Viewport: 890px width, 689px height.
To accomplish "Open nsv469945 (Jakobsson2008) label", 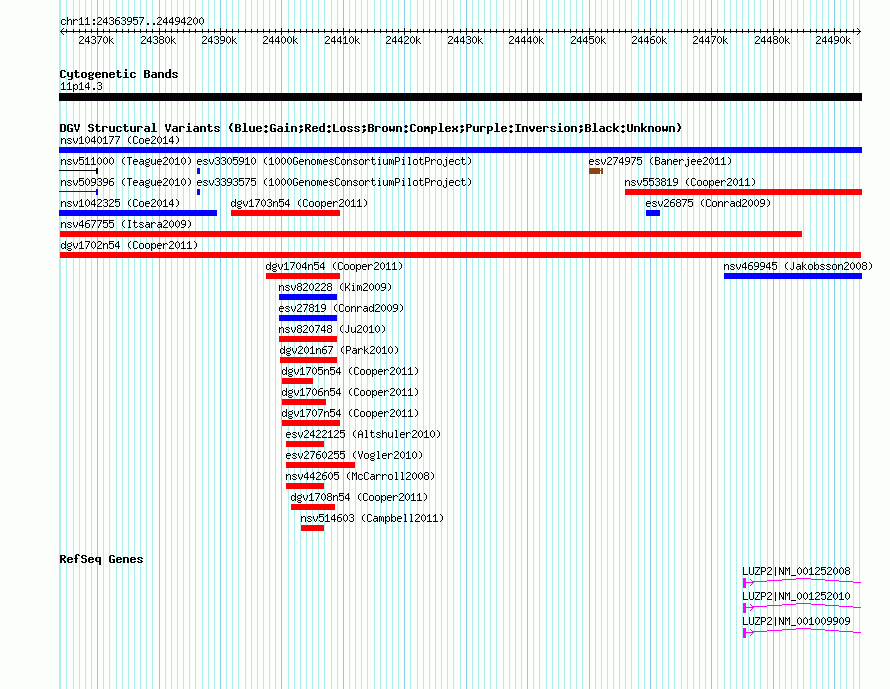I will pos(798,266).
